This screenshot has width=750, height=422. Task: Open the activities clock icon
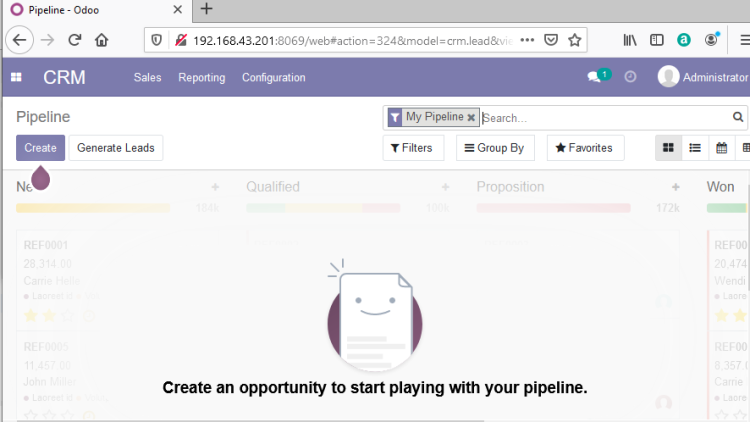coord(630,77)
